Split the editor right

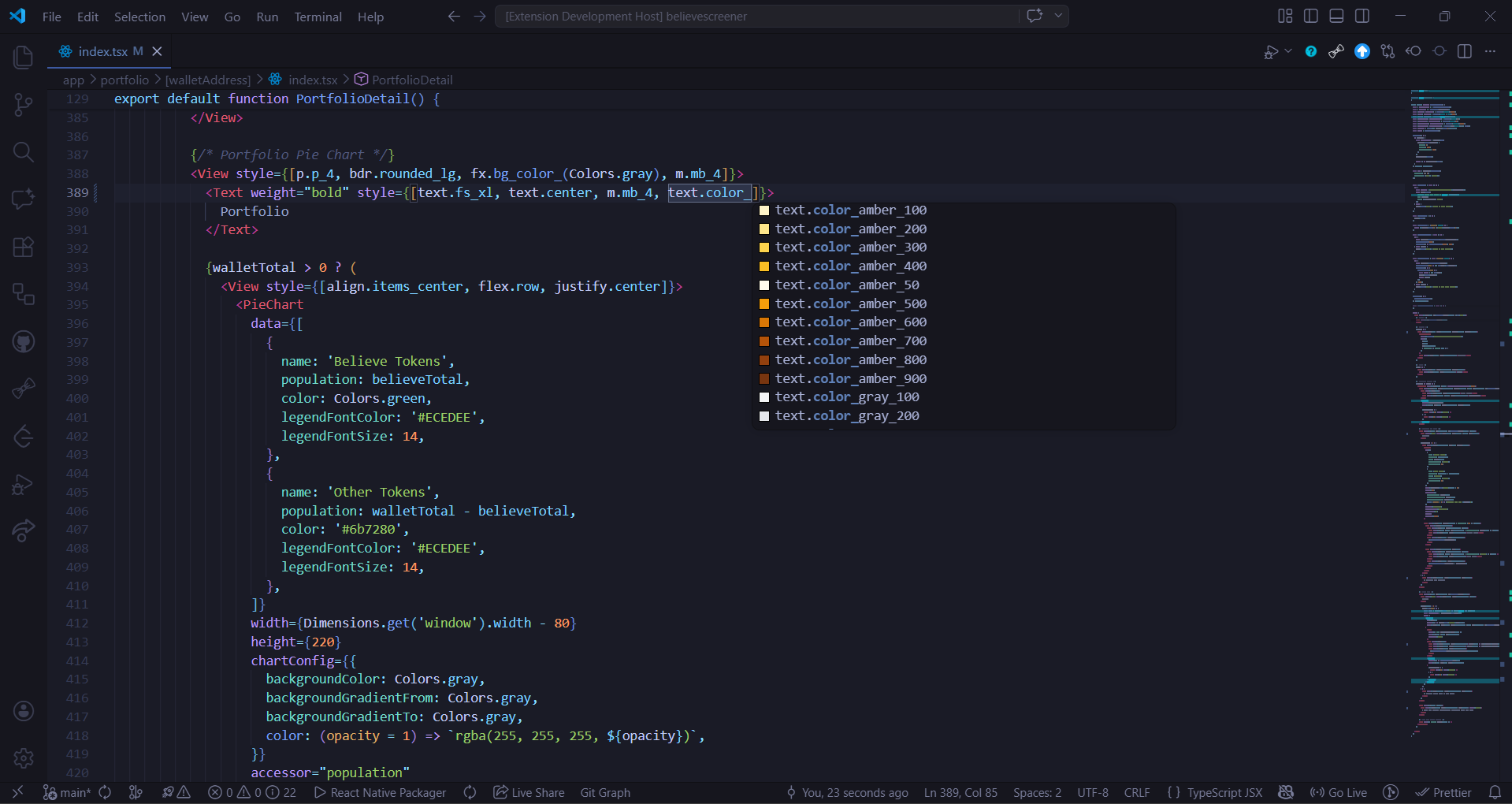[1465, 51]
